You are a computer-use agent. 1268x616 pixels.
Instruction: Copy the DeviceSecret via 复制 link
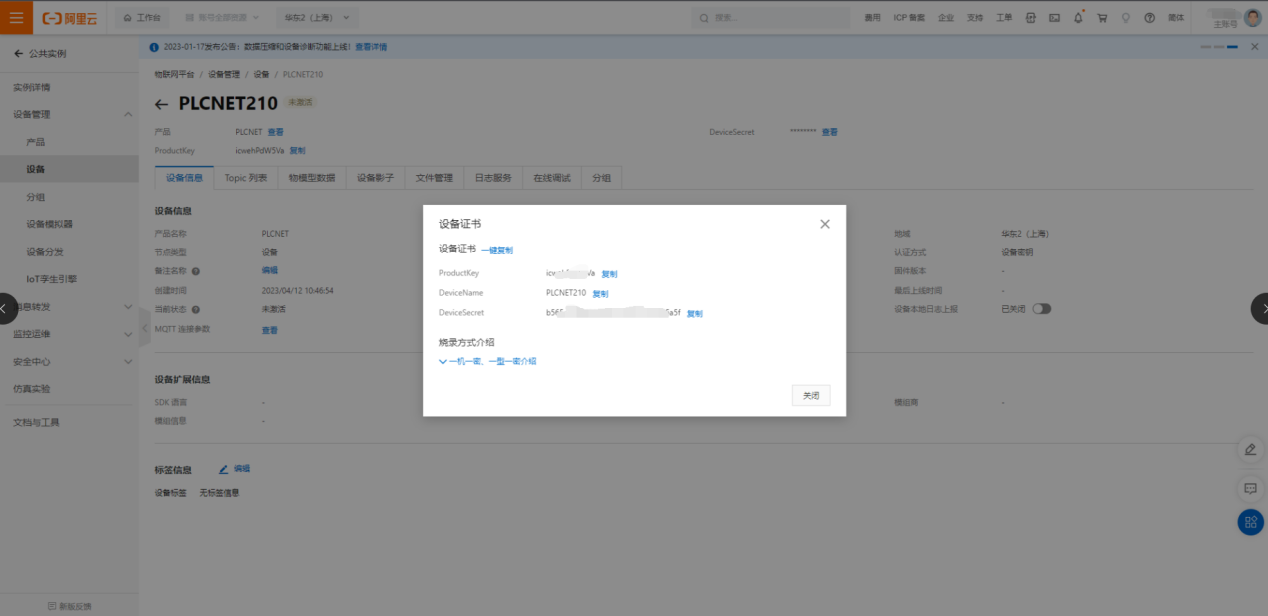coord(694,313)
